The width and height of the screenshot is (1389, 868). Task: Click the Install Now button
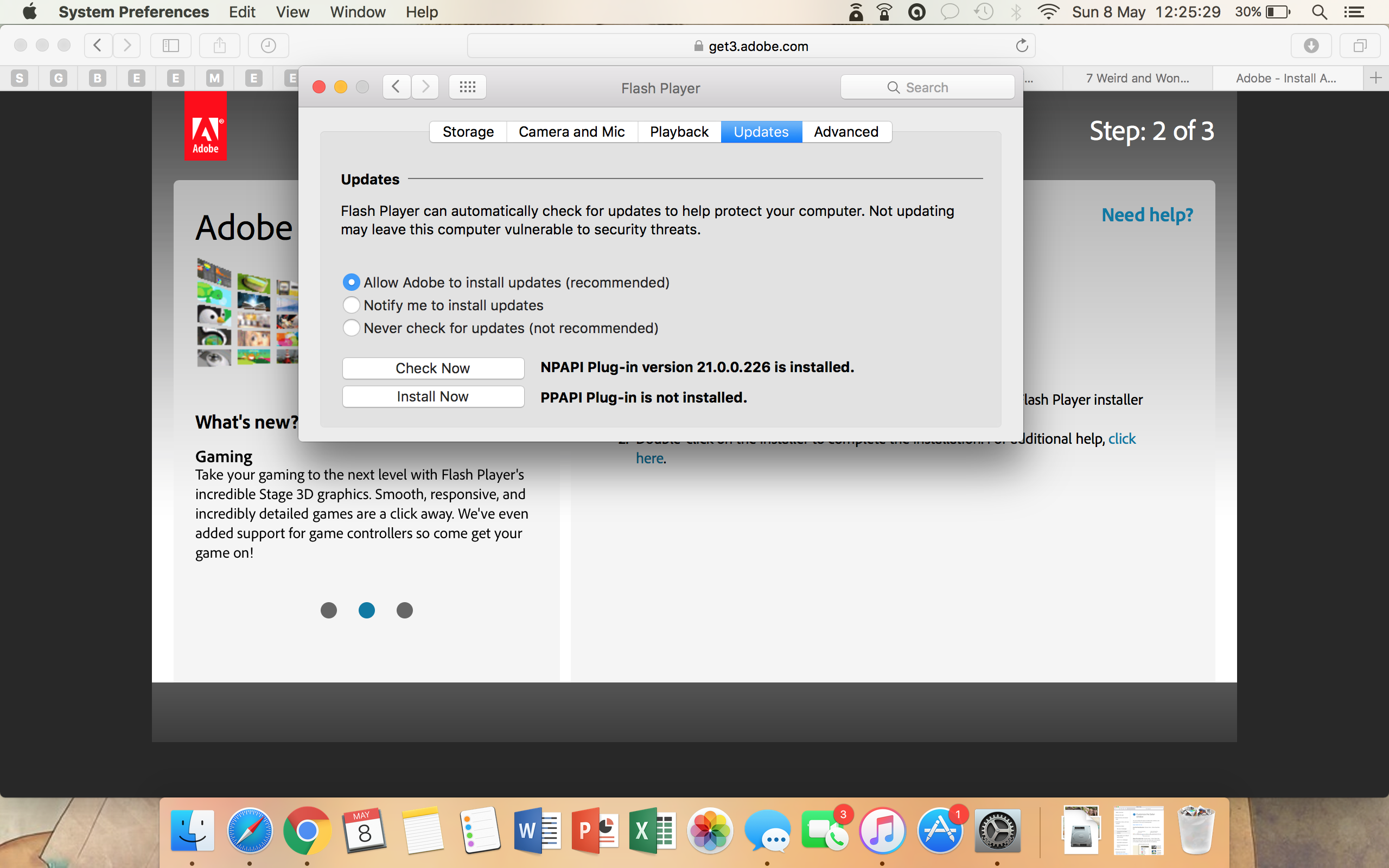(x=433, y=397)
